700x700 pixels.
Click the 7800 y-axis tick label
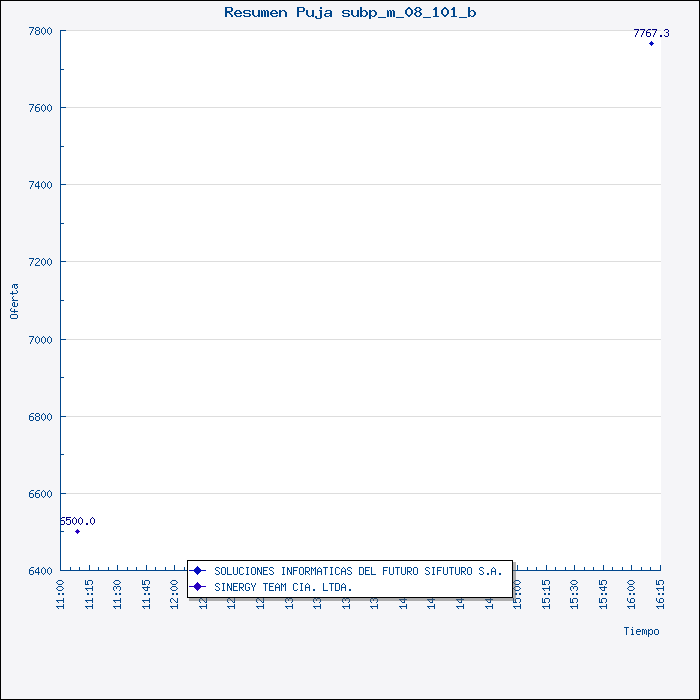point(40,31)
